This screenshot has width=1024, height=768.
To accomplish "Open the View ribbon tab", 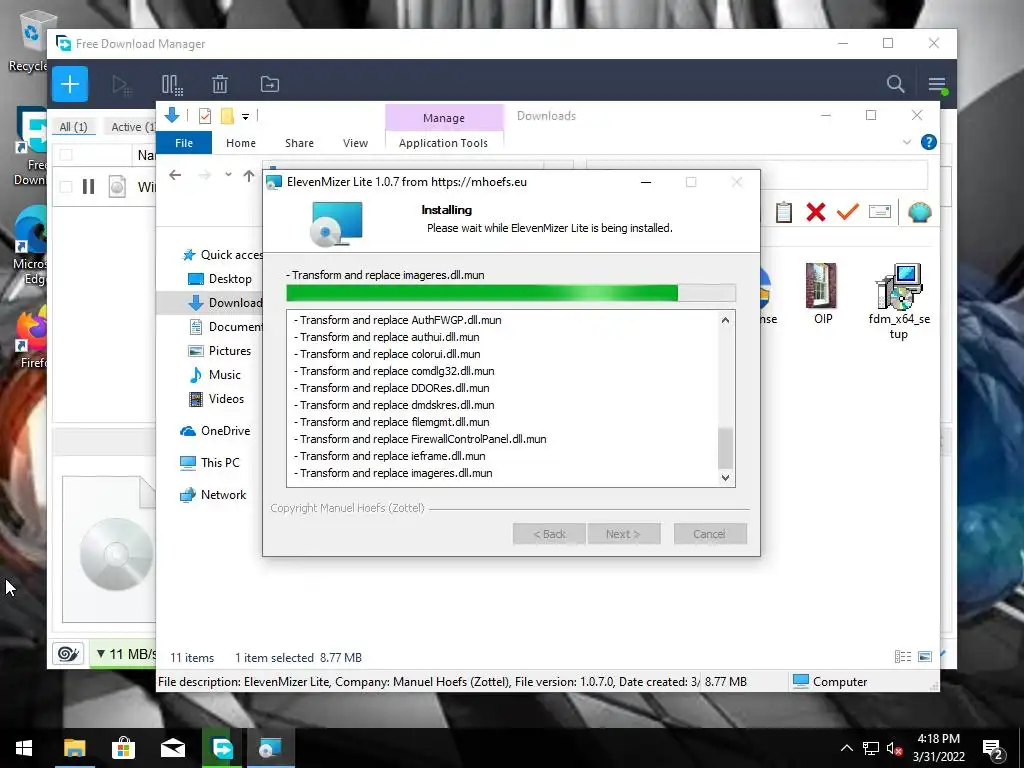I will click(355, 143).
